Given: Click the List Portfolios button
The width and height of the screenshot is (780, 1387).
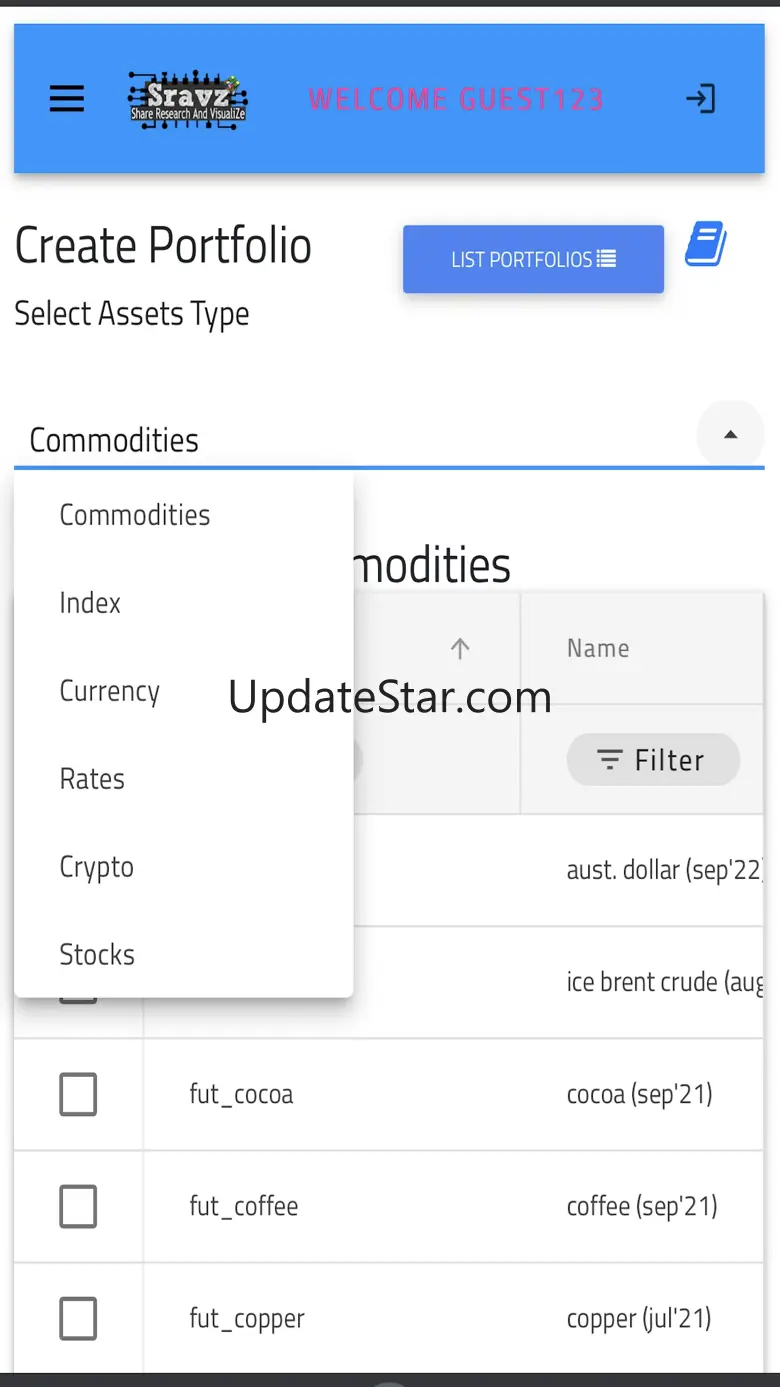Looking at the screenshot, I should click(x=533, y=260).
